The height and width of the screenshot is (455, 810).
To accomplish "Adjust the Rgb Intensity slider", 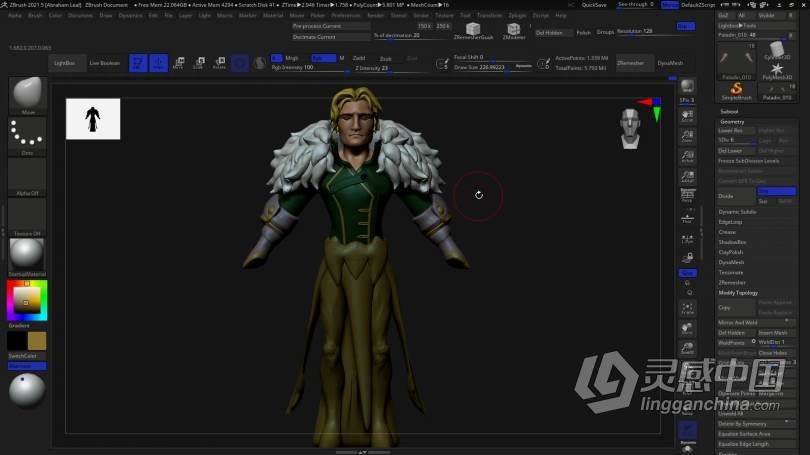I will pyautogui.click(x=310, y=68).
